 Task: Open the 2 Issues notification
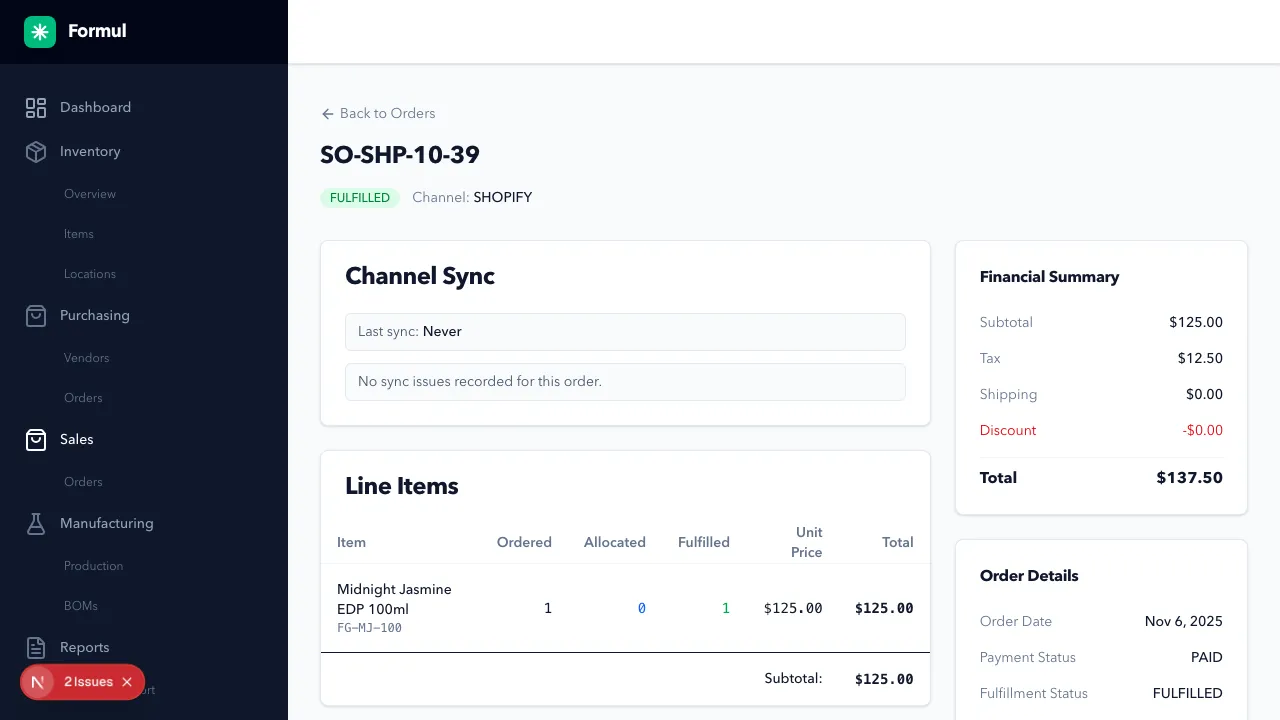point(88,682)
